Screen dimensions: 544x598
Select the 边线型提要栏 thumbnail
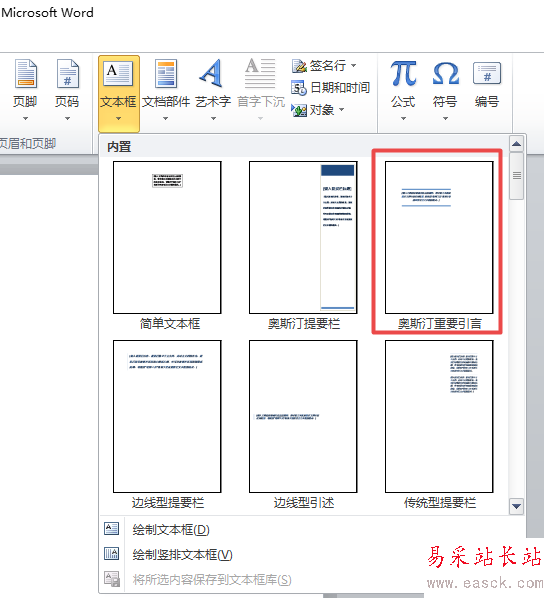click(x=167, y=416)
